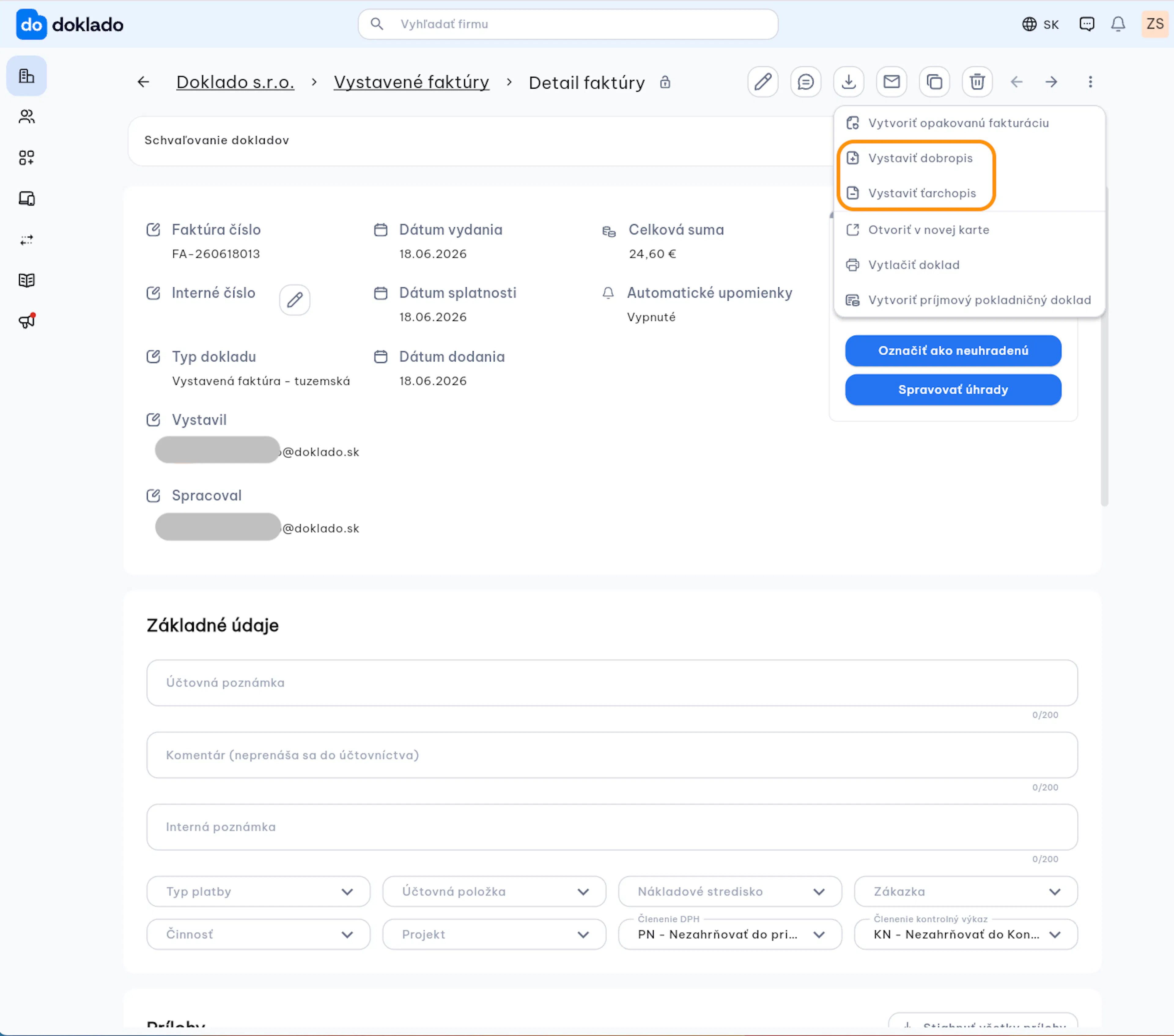Image resolution: width=1174 pixels, height=1036 pixels.
Task: Click the Účtovná poznámka input field
Action: [612, 683]
